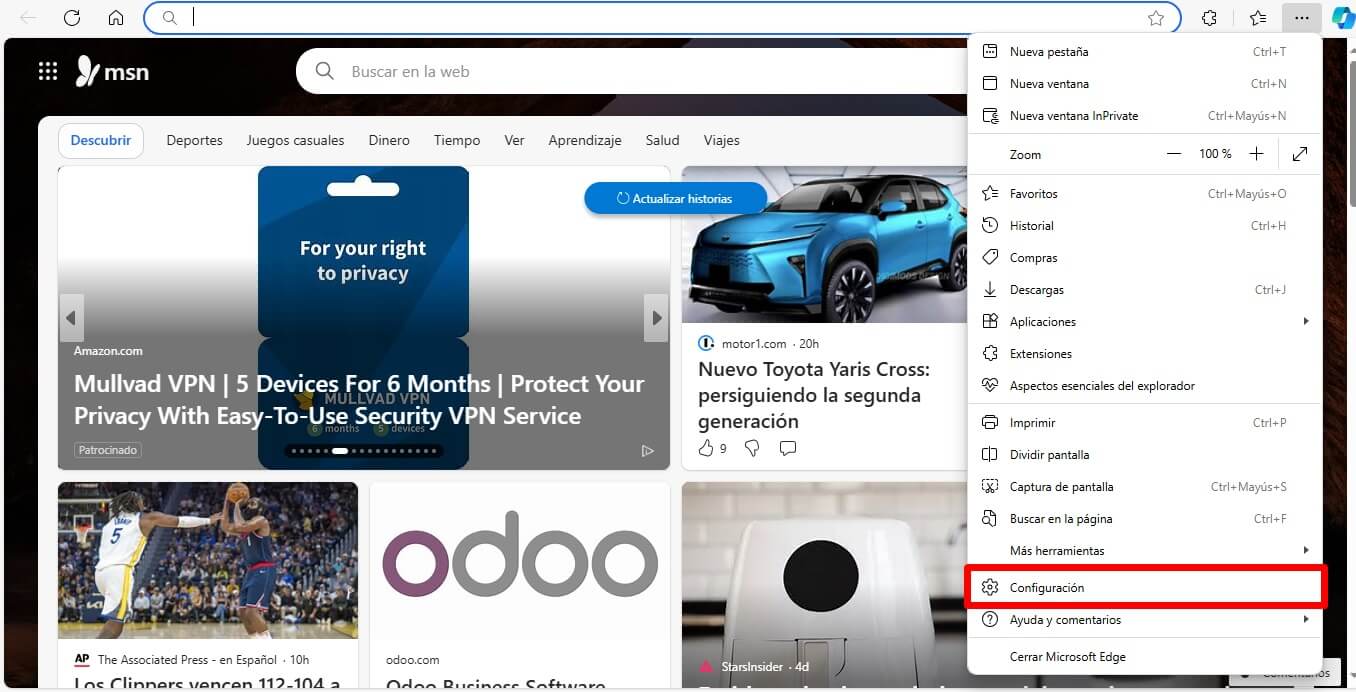Open Compras from the menu
This screenshot has height=692, width=1356.
coord(1146,258)
